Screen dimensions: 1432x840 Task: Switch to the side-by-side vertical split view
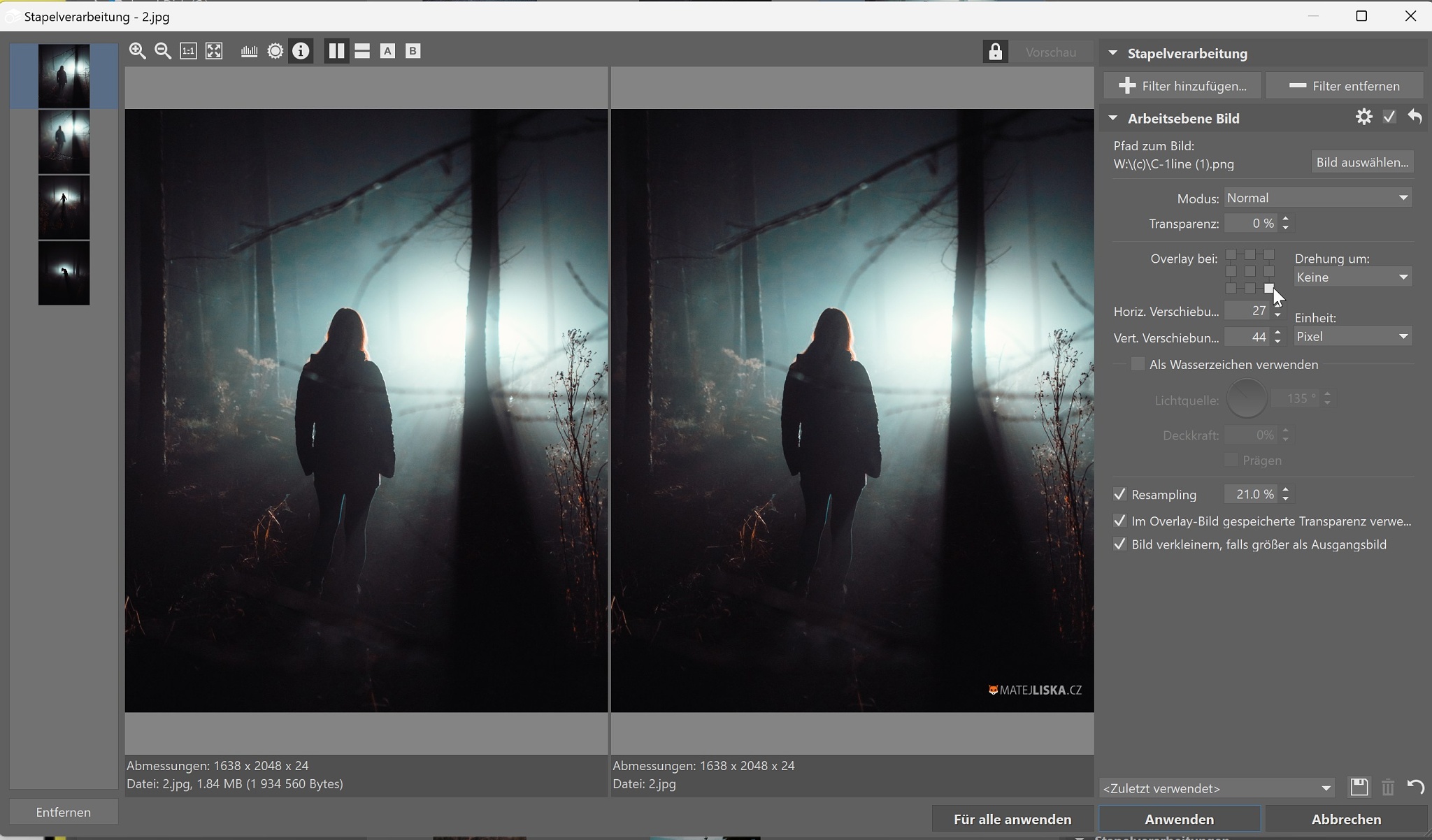[x=336, y=51]
